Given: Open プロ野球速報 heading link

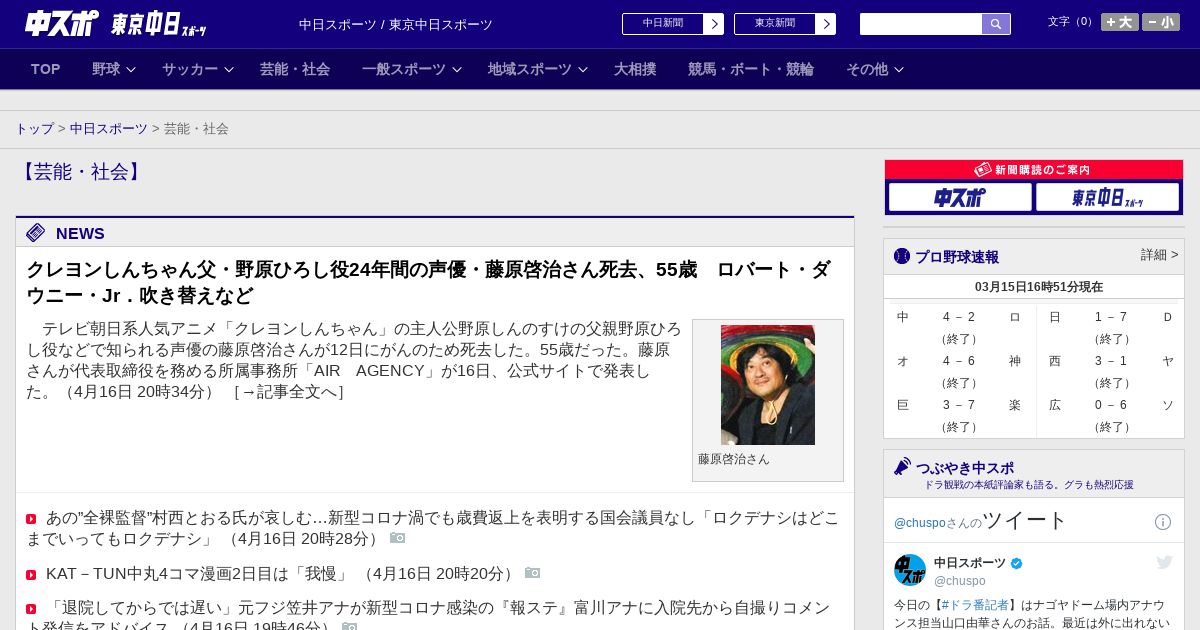Looking at the screenshot, I should (x=957, y=257).
